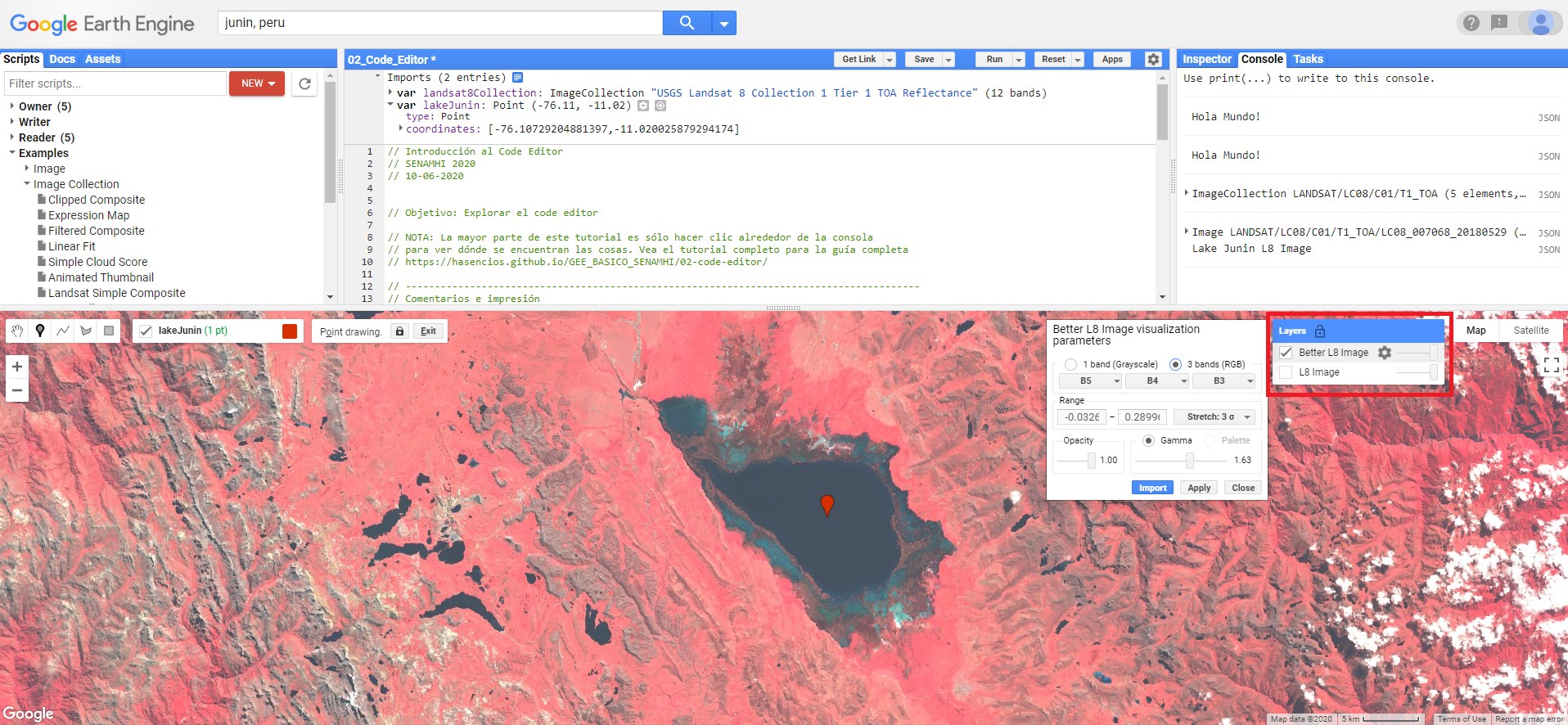Image resolution: width=1568 pixels, height=725 pixels.
Task: Open the NEW script dropdown
Action: (257, 83)
